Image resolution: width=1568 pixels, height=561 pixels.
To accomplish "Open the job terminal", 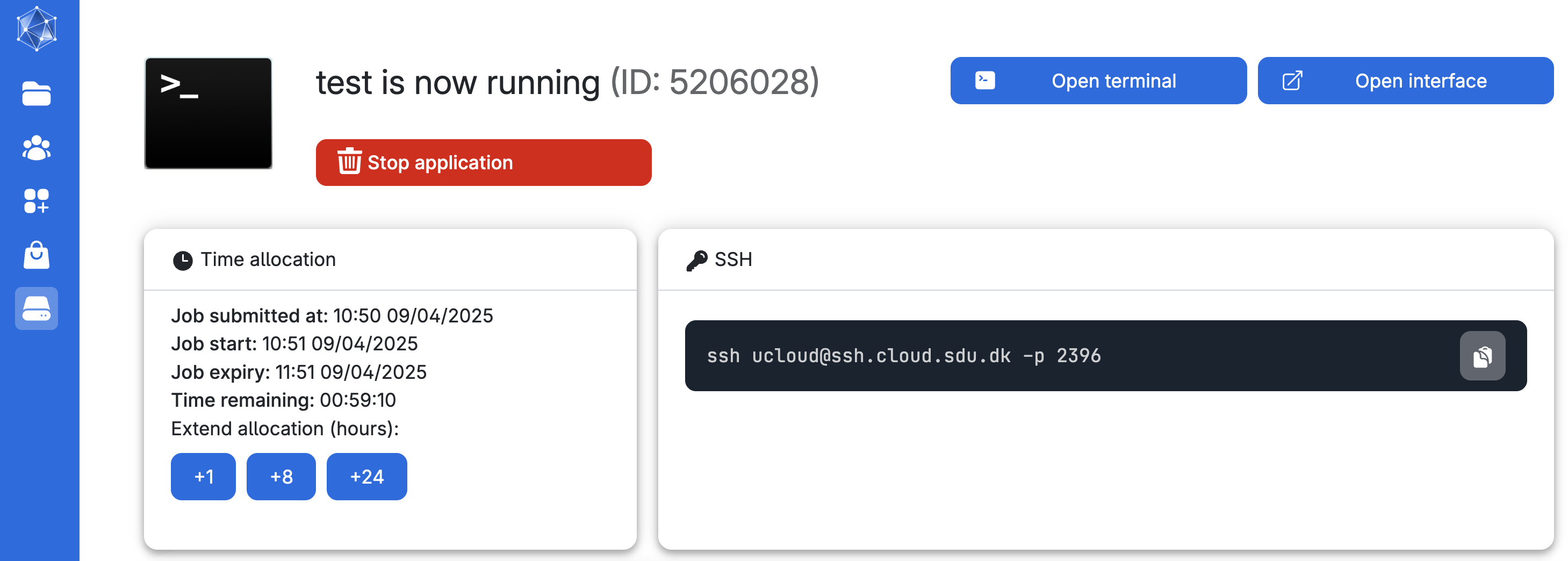I will tap(1098, 81).
